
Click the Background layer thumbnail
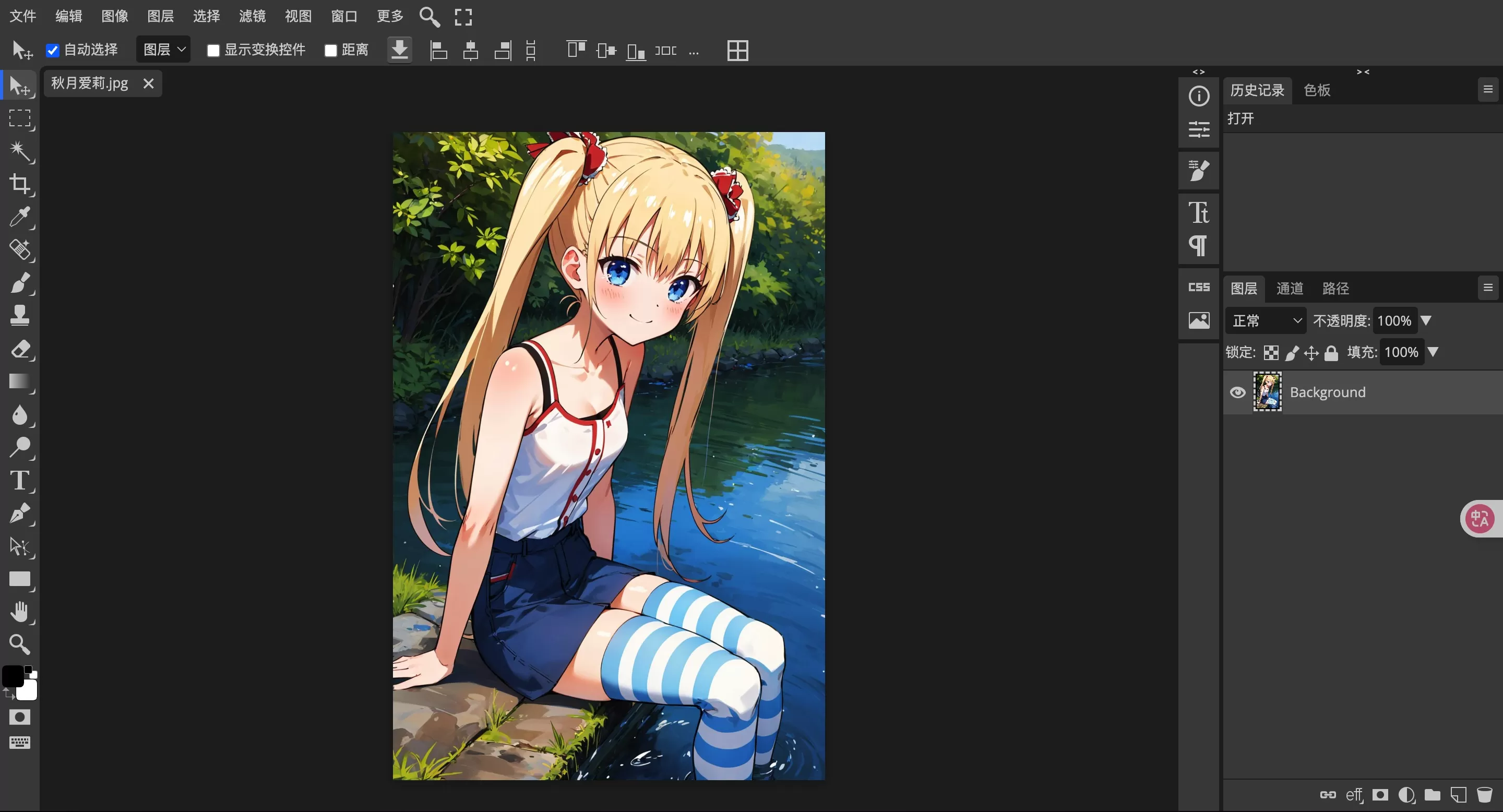[x=1268, y=391]
